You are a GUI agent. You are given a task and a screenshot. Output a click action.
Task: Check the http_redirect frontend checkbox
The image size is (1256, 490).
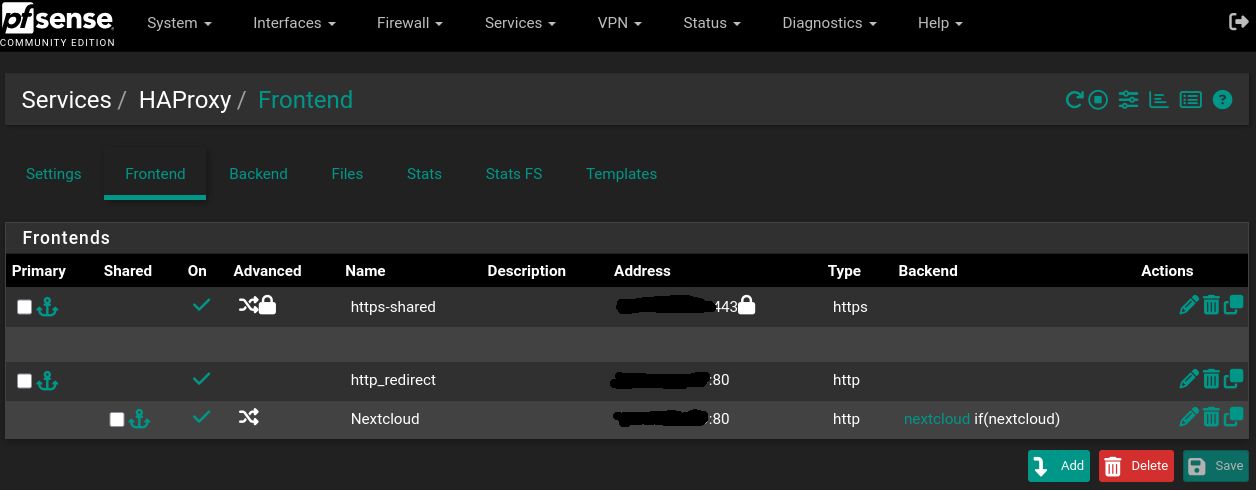pyautogui.click(x=25, y=381)
